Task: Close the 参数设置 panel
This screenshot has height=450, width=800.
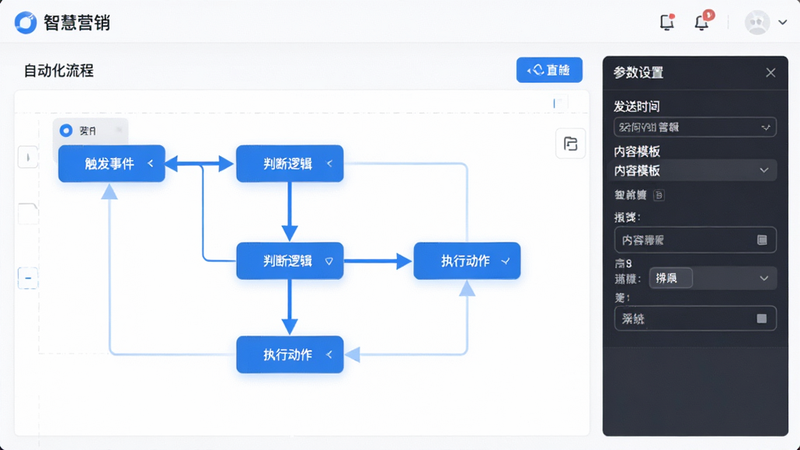Action: [770, 73]
